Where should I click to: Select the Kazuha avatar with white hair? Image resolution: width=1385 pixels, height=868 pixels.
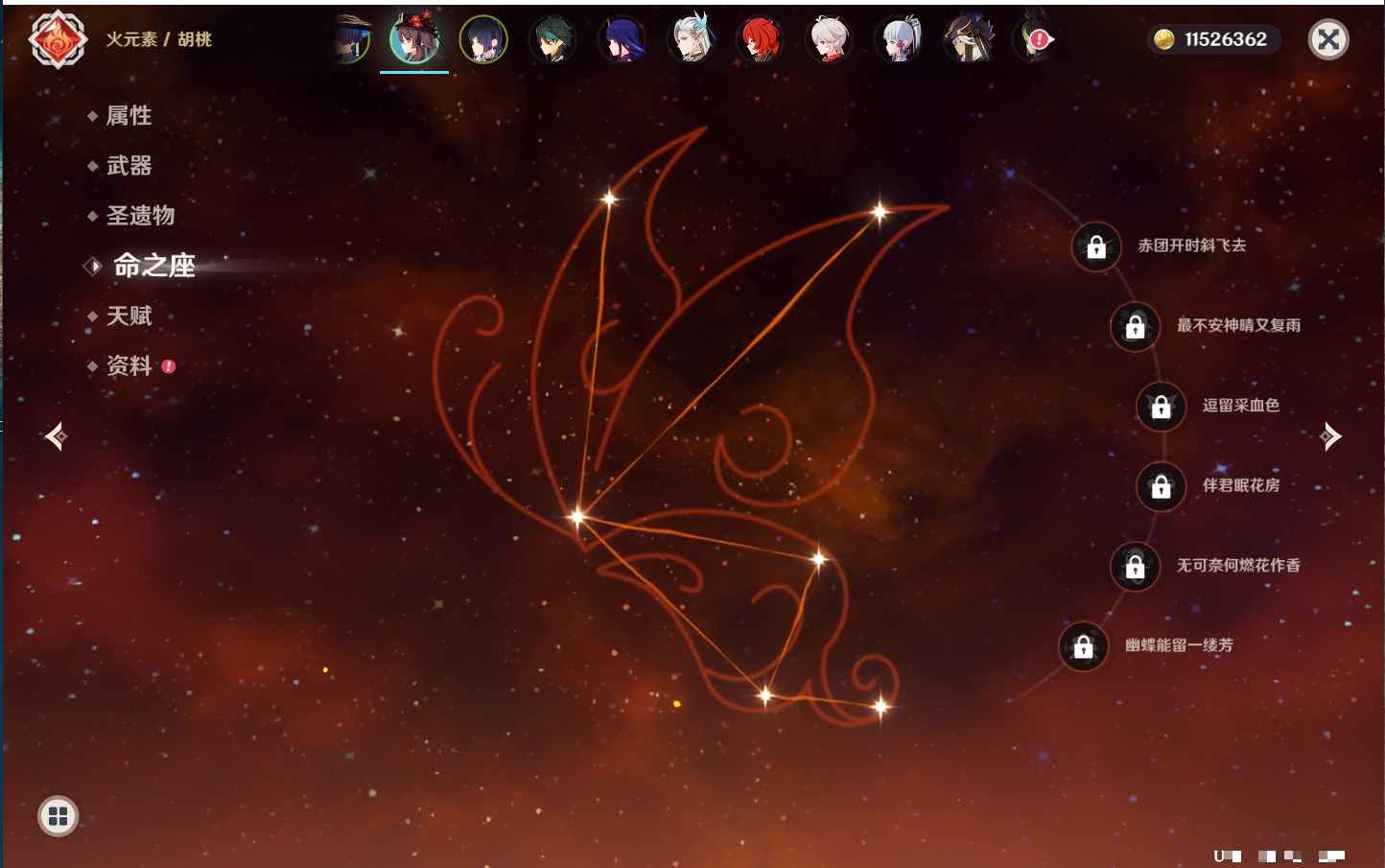coord(829,39)
